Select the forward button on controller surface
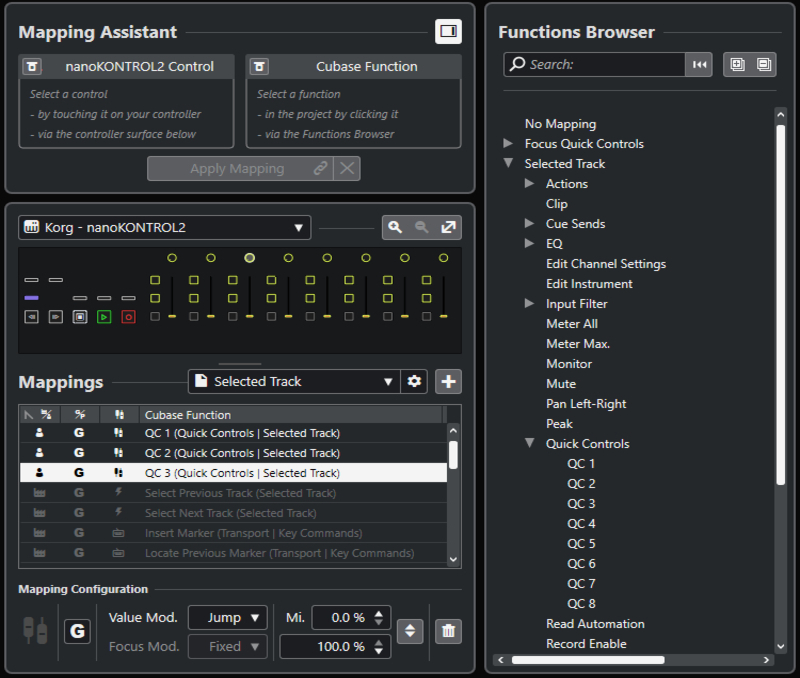 click(56, 317)
